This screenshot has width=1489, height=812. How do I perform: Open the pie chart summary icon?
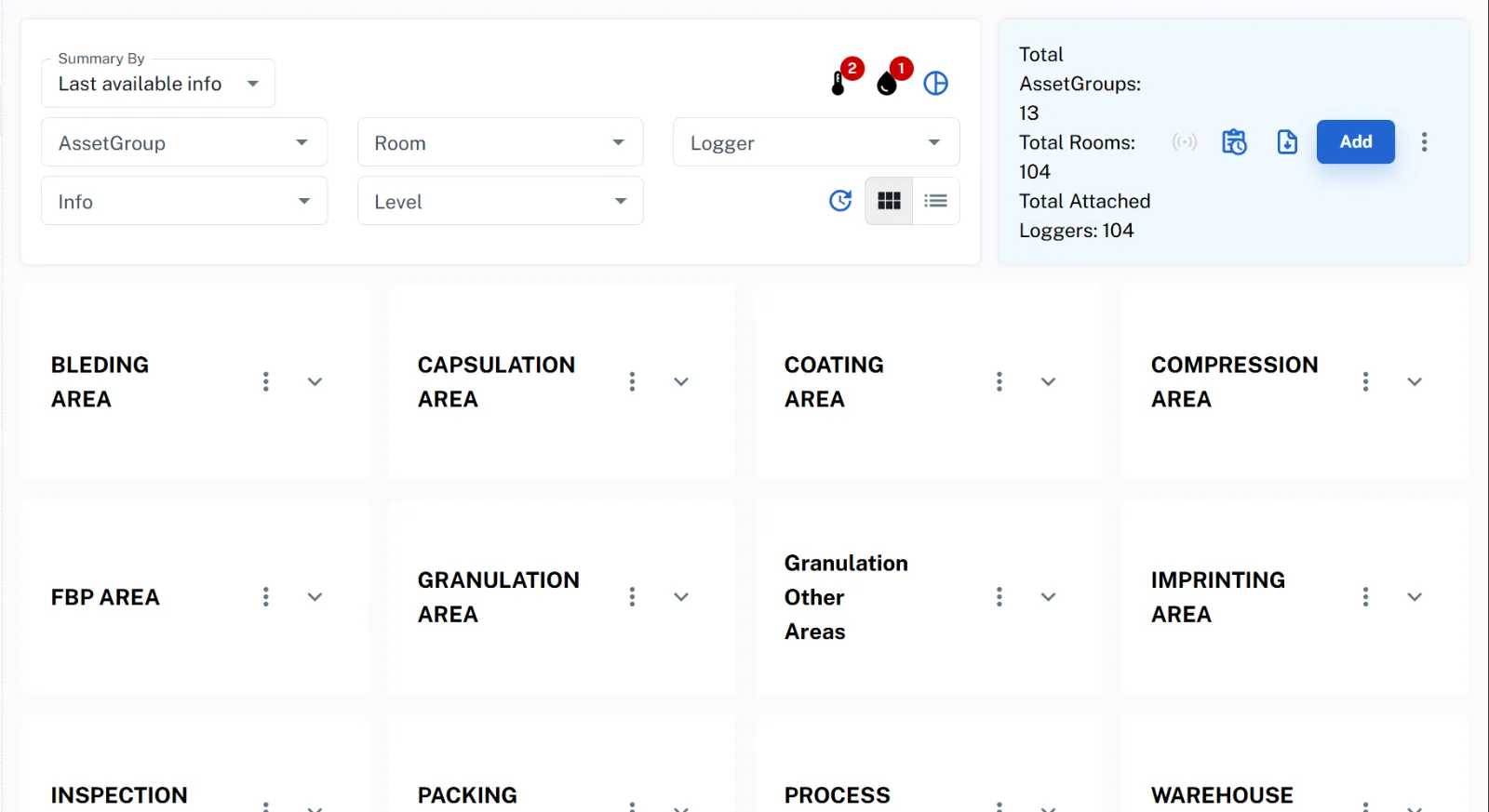936,84
